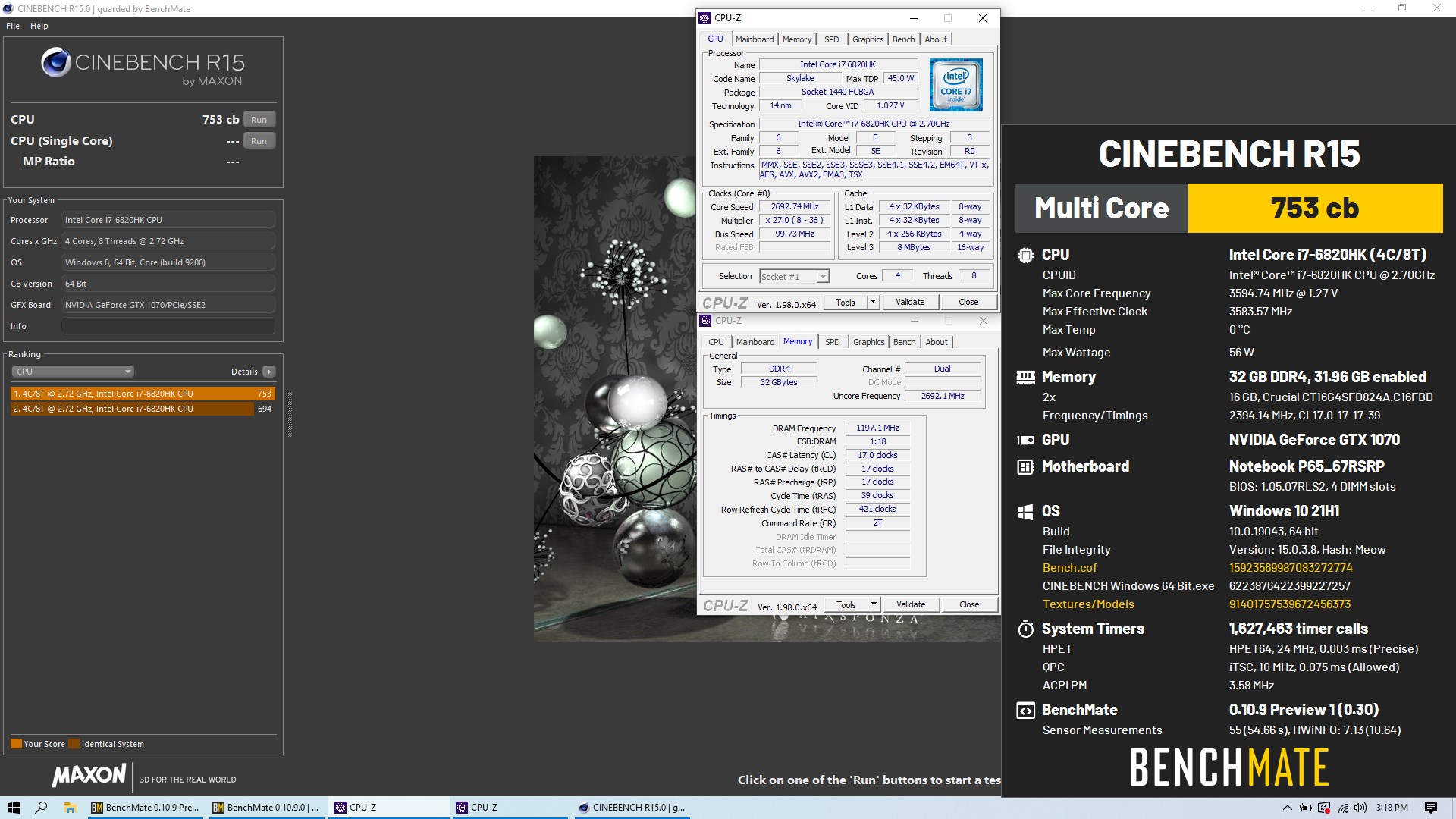The image size is (1456, 819).
Task: Click the Memory icon in BenchMate panel
Action: click(1025, 378)
